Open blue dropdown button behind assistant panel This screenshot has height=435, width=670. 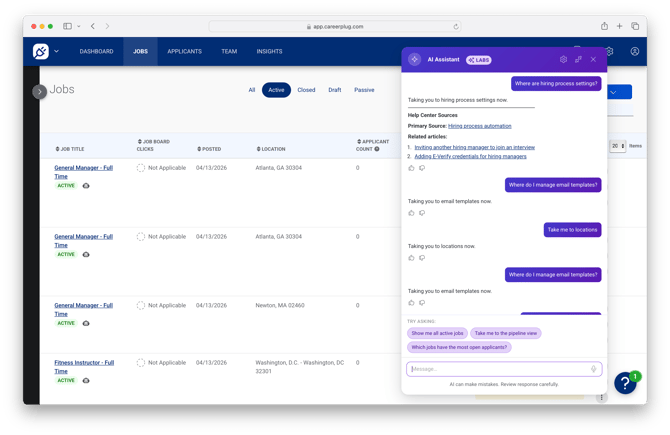[619, 92]
